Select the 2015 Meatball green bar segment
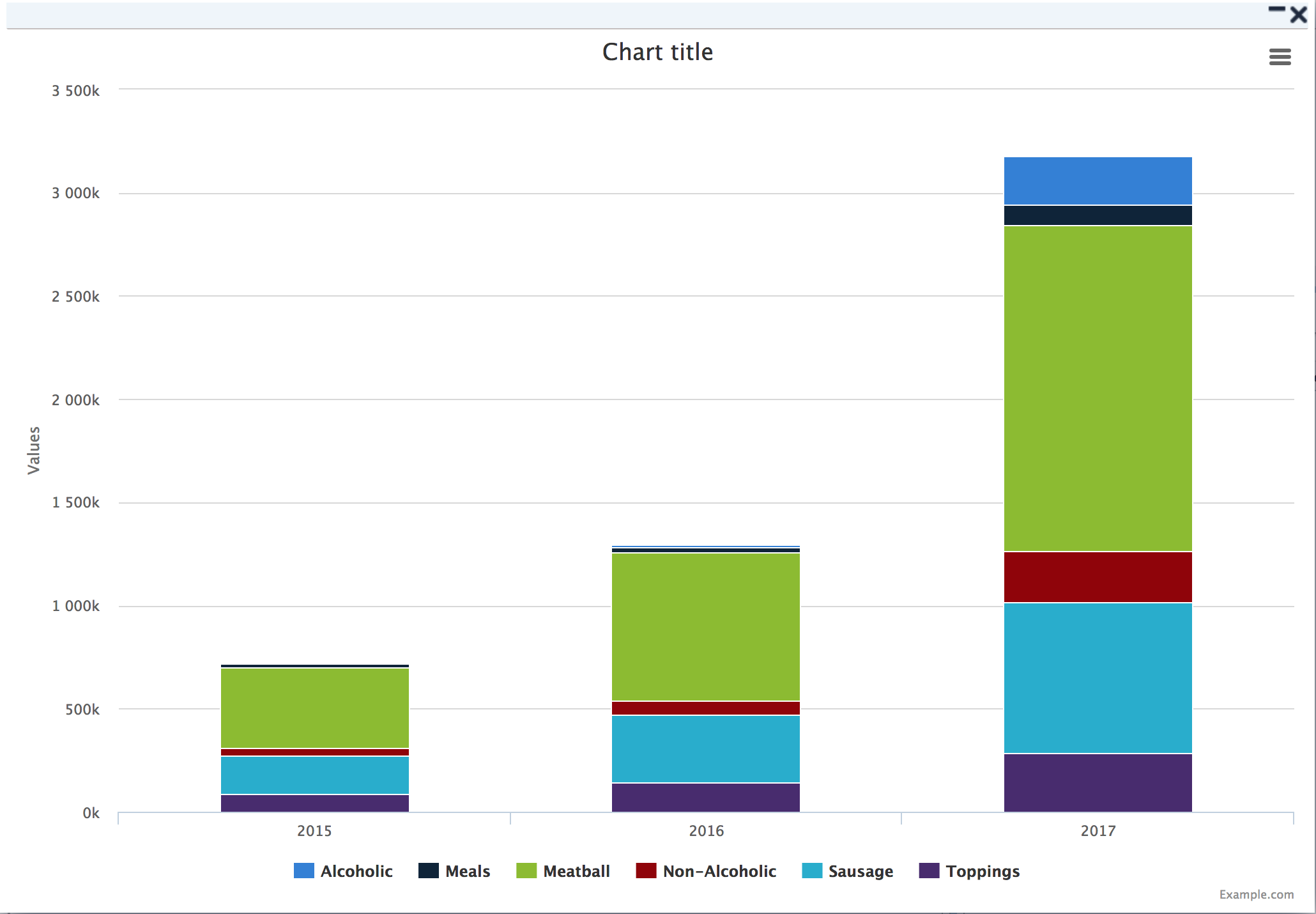Screen dimensions: 1316x914 click(x=314, y=708)
